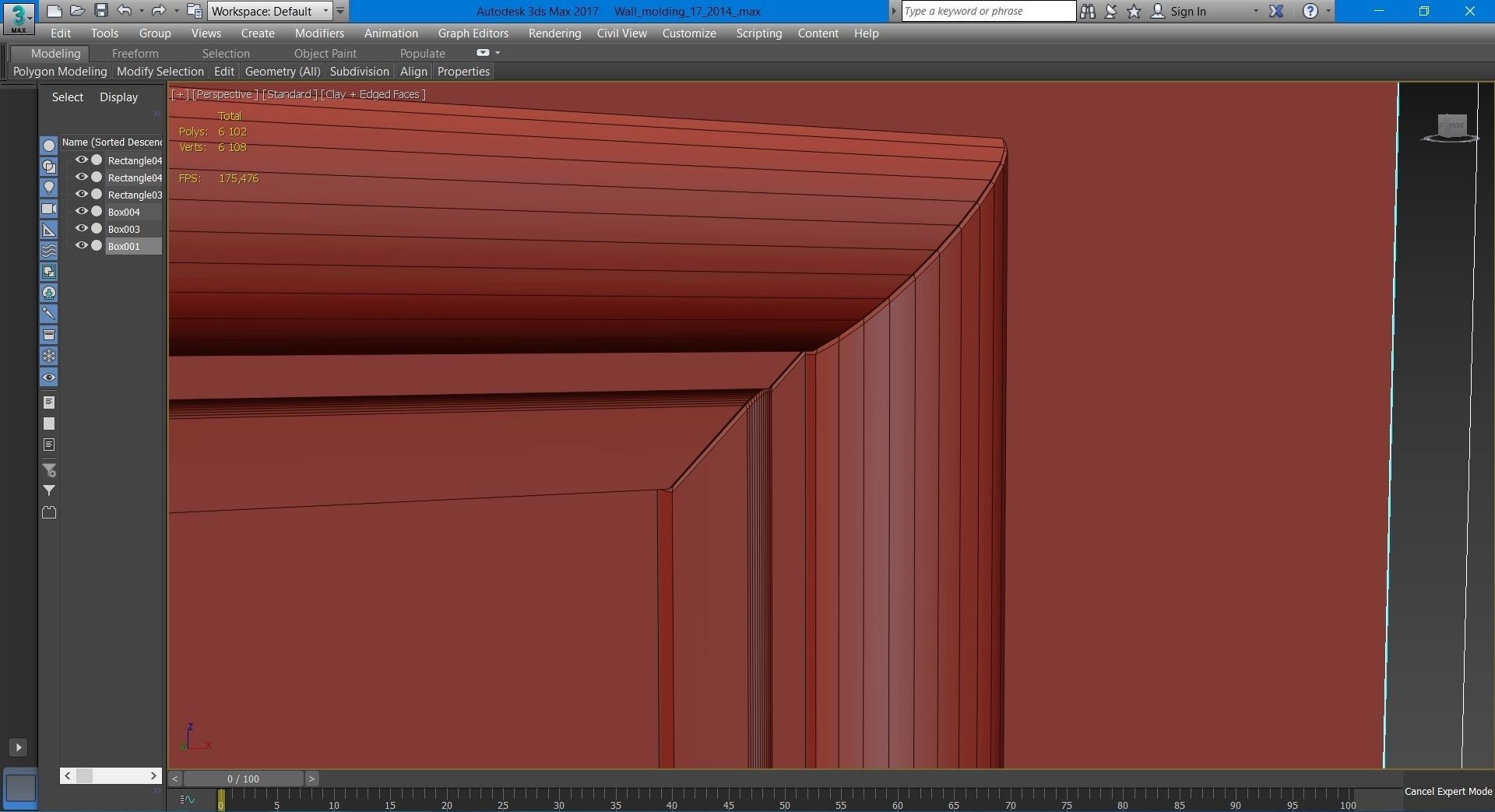Toggle the Display Geometry filter icon
Screen dimensions: 1495x812
pyautogui.click(x=49, y=146)
